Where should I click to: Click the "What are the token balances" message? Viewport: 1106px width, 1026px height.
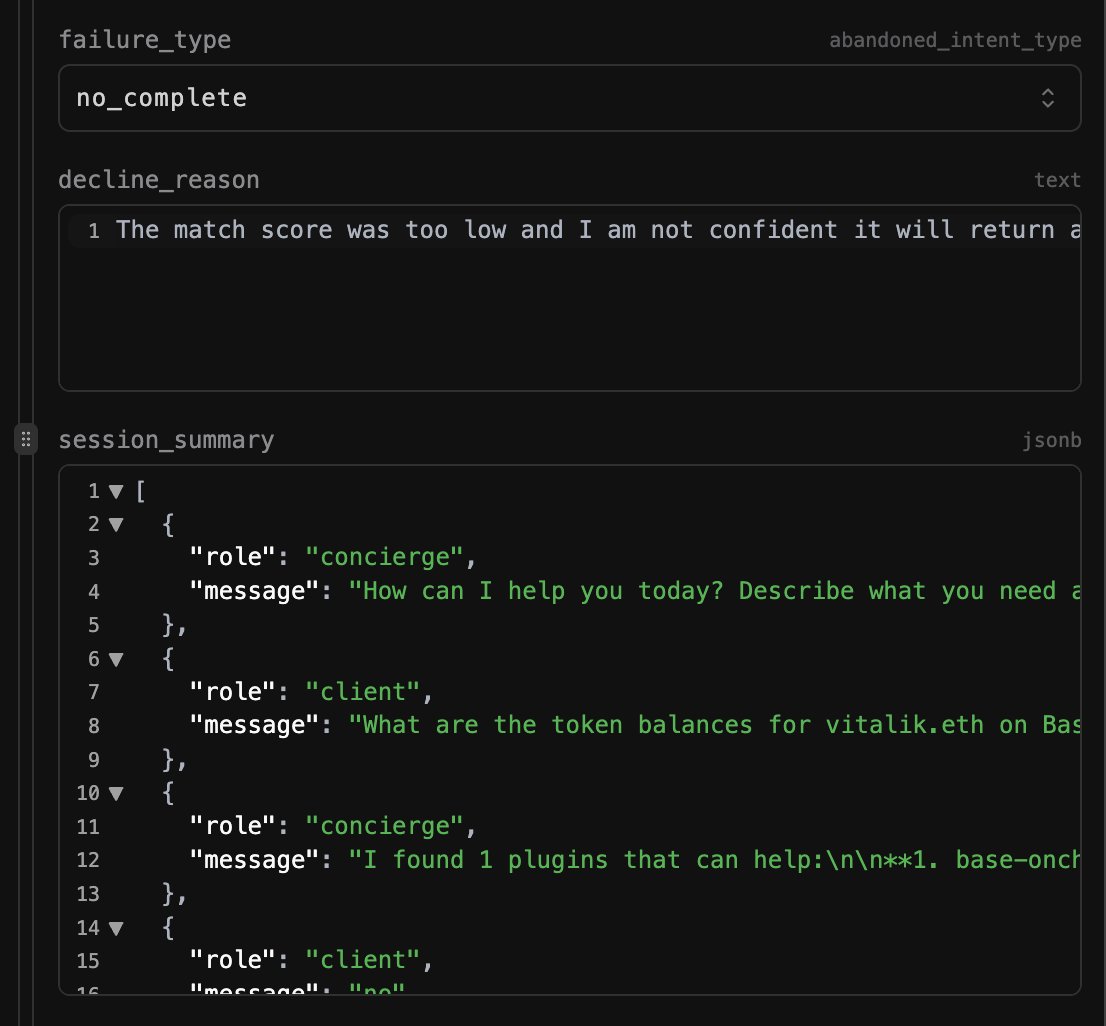click(715, 725)
